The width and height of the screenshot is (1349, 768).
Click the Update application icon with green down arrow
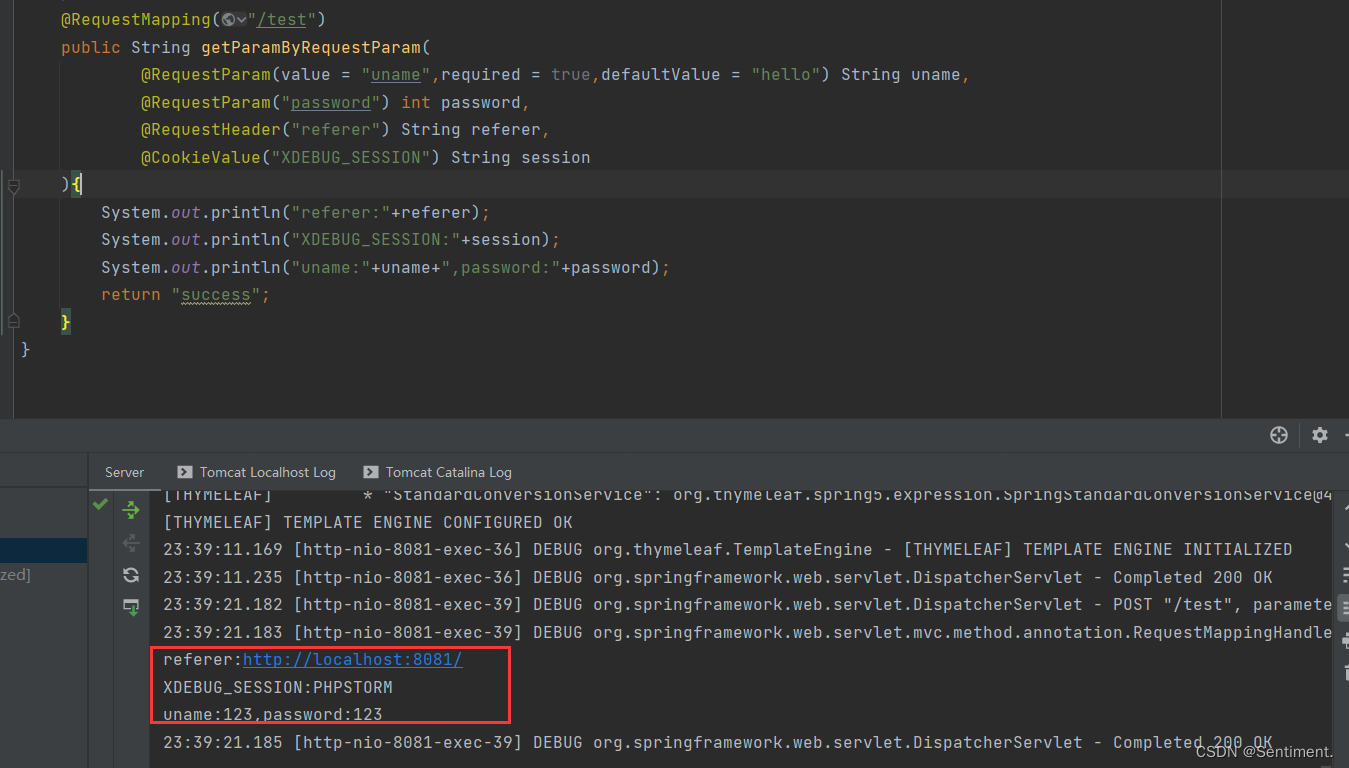pos(131,607)
